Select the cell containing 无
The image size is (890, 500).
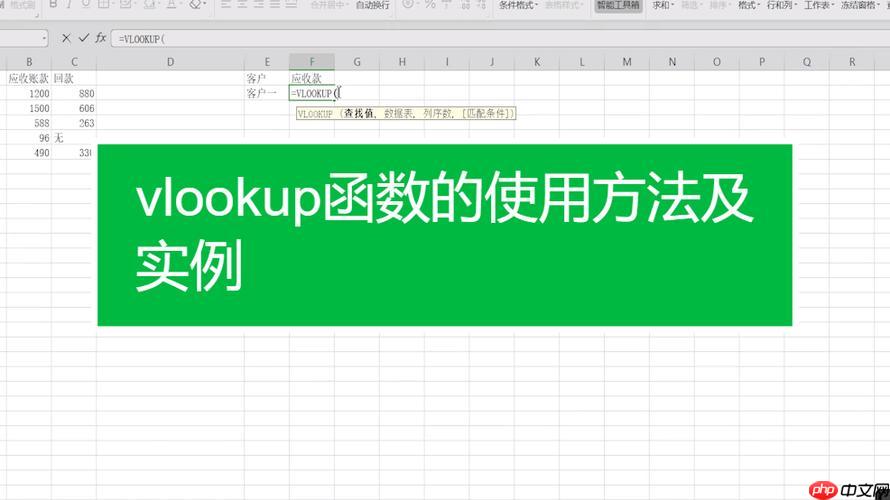click(74, 138)
